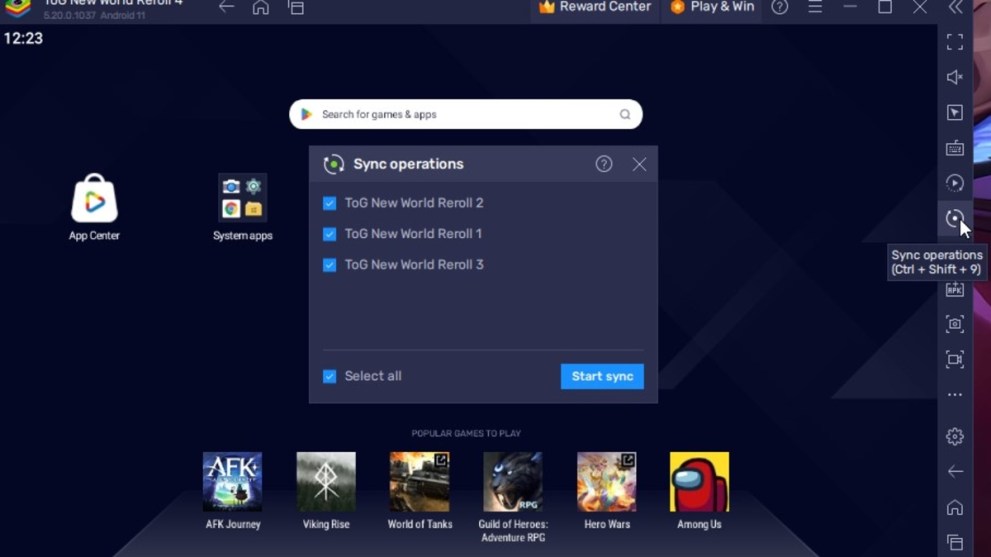Toggle the mute volume icon in sidebar
Viewport: 991px width, 557px height.
tap(954, 77)
